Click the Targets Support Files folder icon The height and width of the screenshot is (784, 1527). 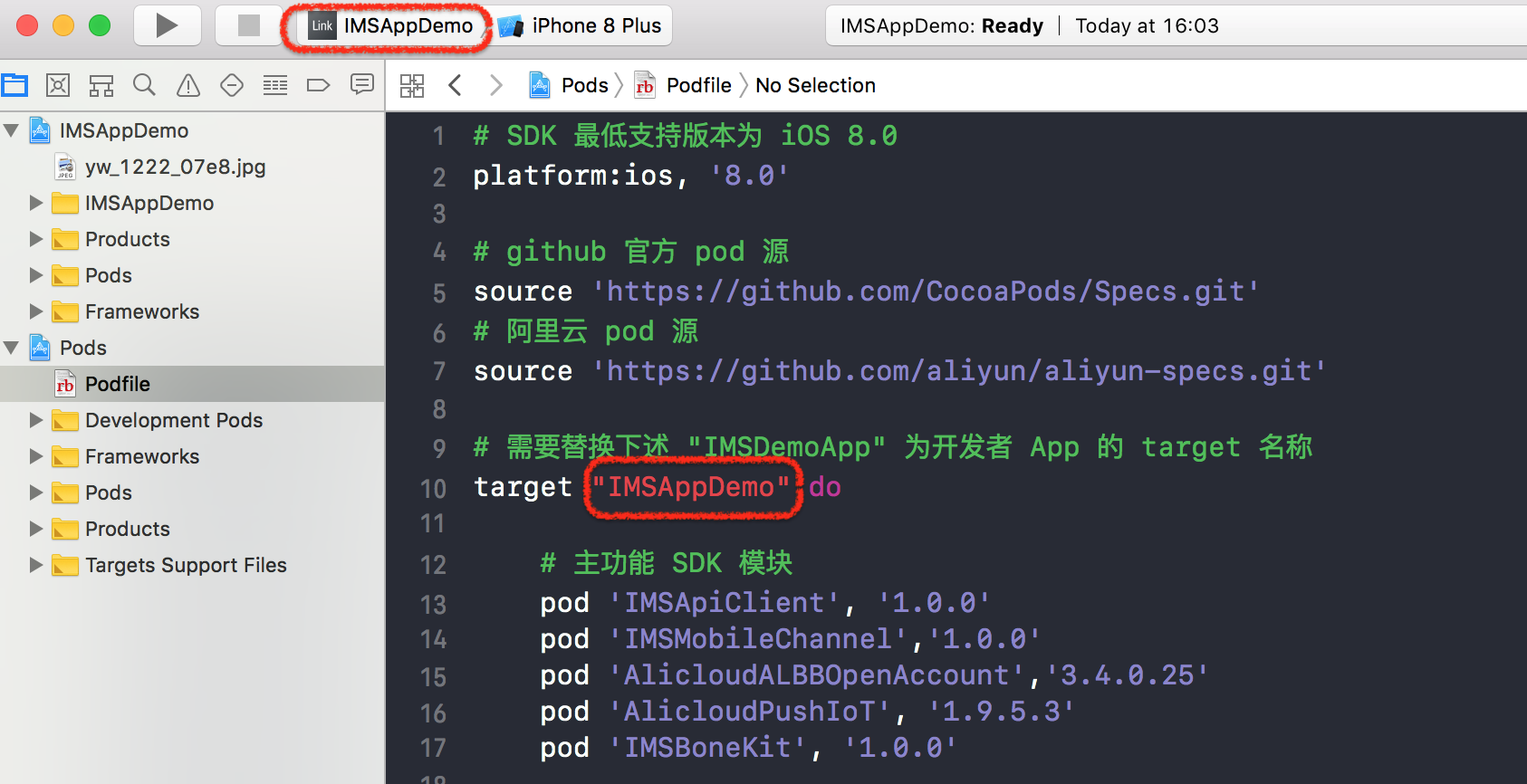[65, 565]
